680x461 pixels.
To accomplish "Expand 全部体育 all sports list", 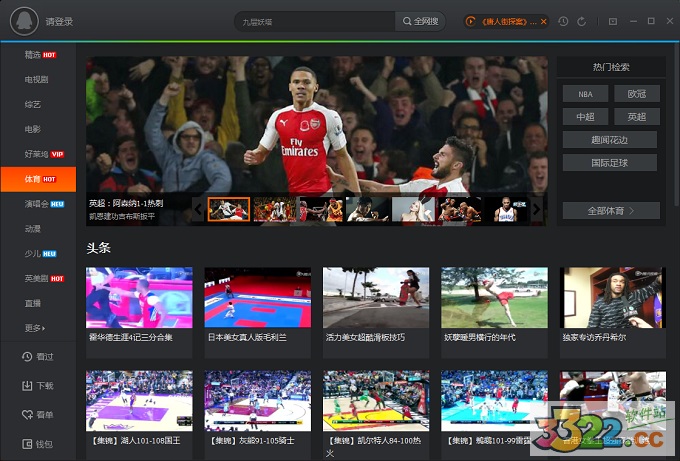I will [x=610, y=211].
